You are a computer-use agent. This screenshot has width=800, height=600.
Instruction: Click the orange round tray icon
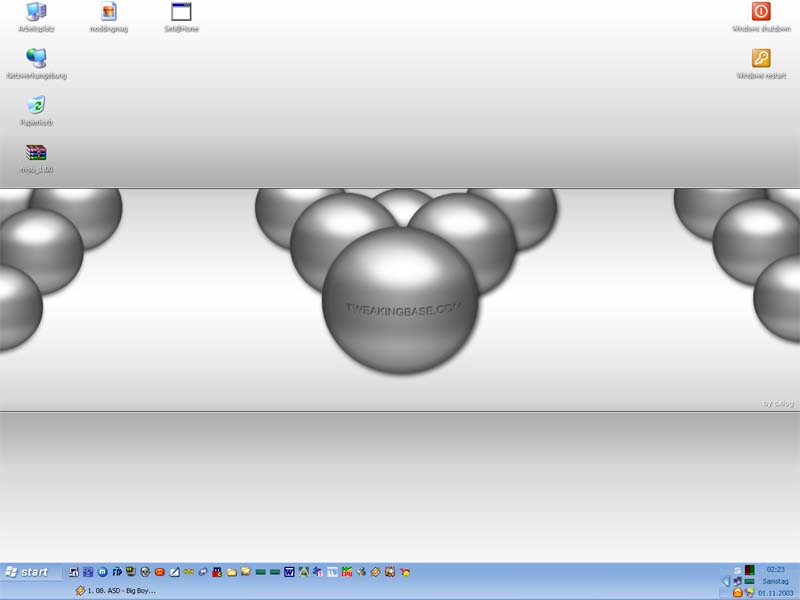738,592
